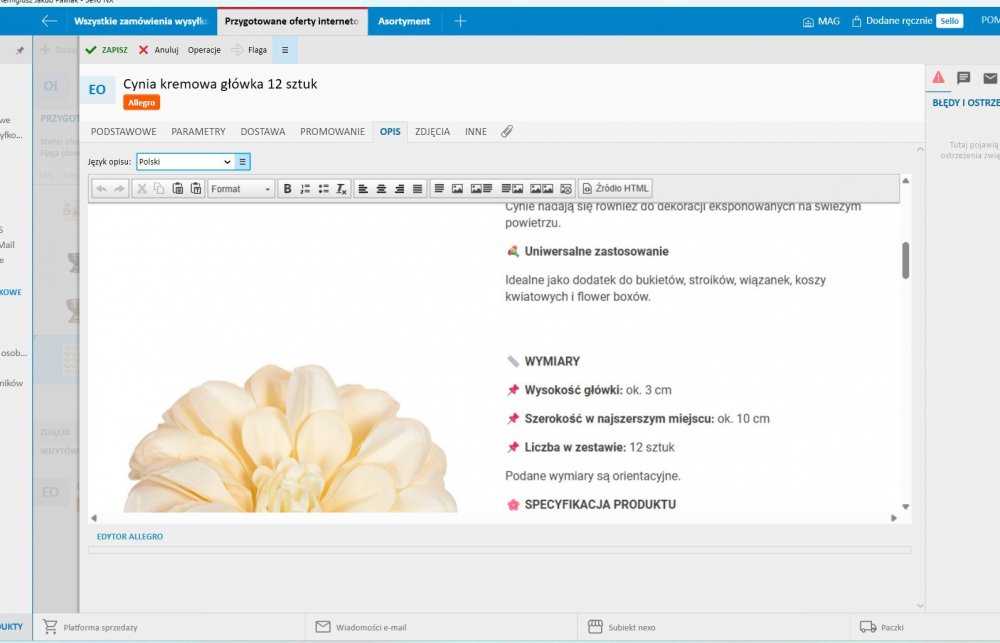This screenshot has height=643, width=1000.
Task: Toggle bold formatting
Action: pos(287,189)
